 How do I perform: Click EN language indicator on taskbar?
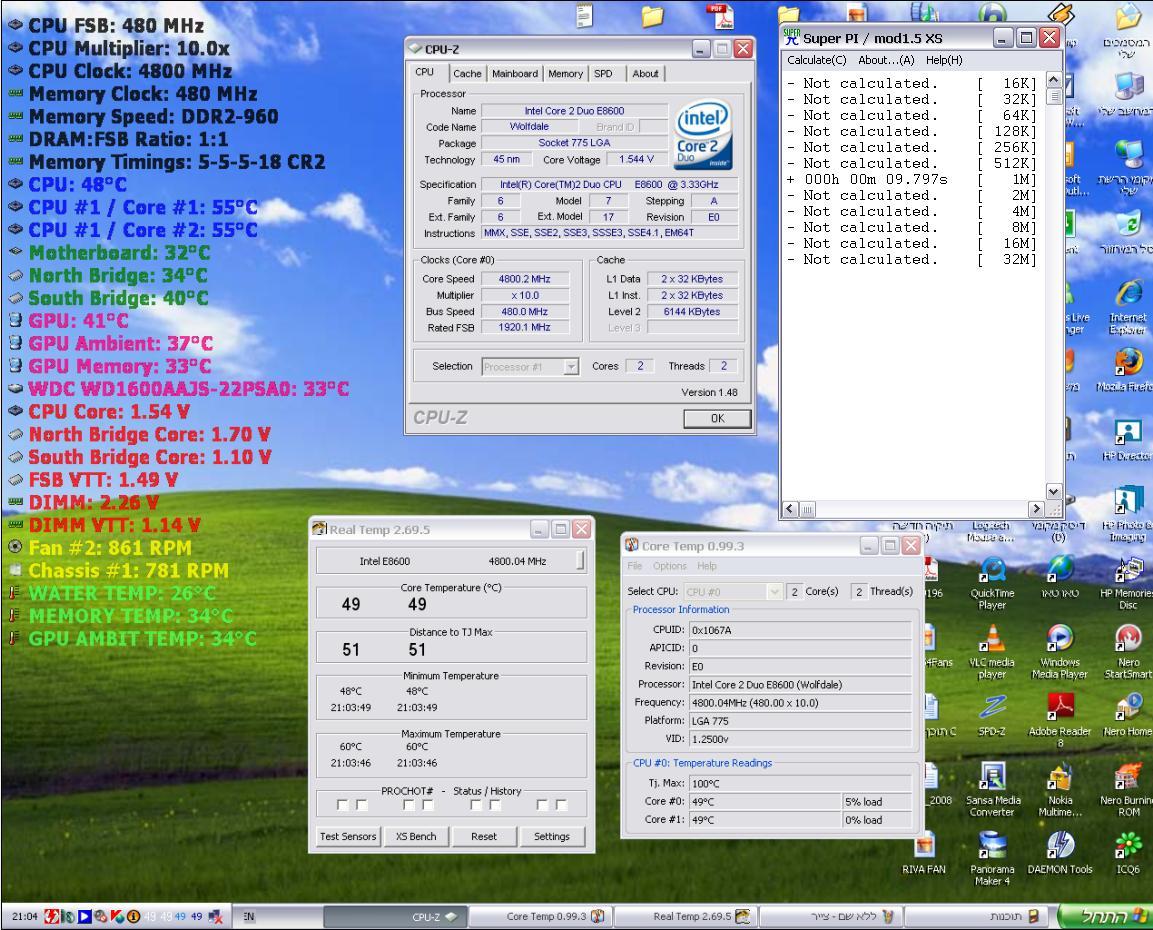click(249, 917)
